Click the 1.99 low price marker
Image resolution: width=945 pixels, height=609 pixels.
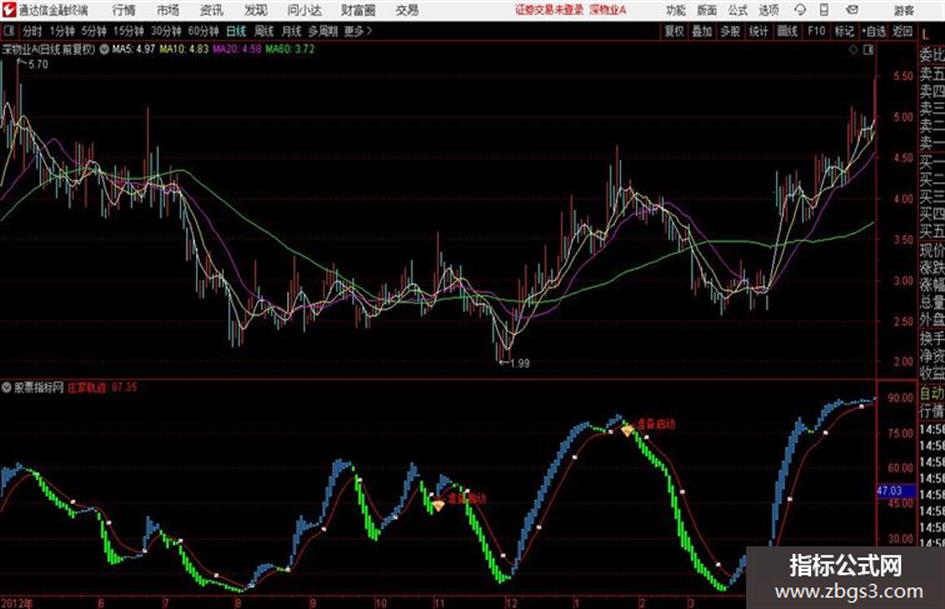520,363
